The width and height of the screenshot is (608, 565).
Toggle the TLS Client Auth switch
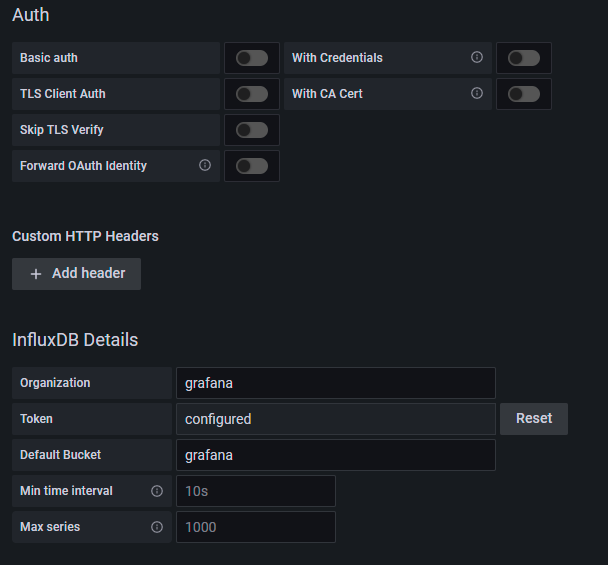[252, 94]
